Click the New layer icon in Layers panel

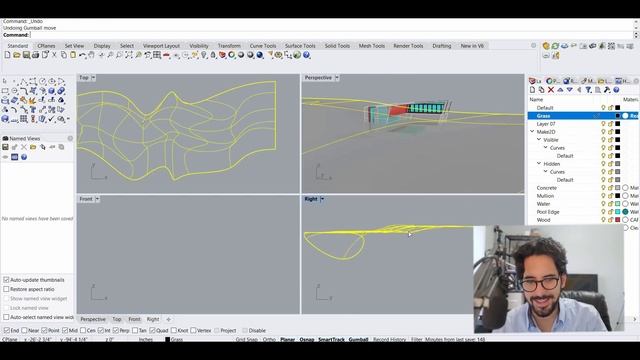click(532, 90)
